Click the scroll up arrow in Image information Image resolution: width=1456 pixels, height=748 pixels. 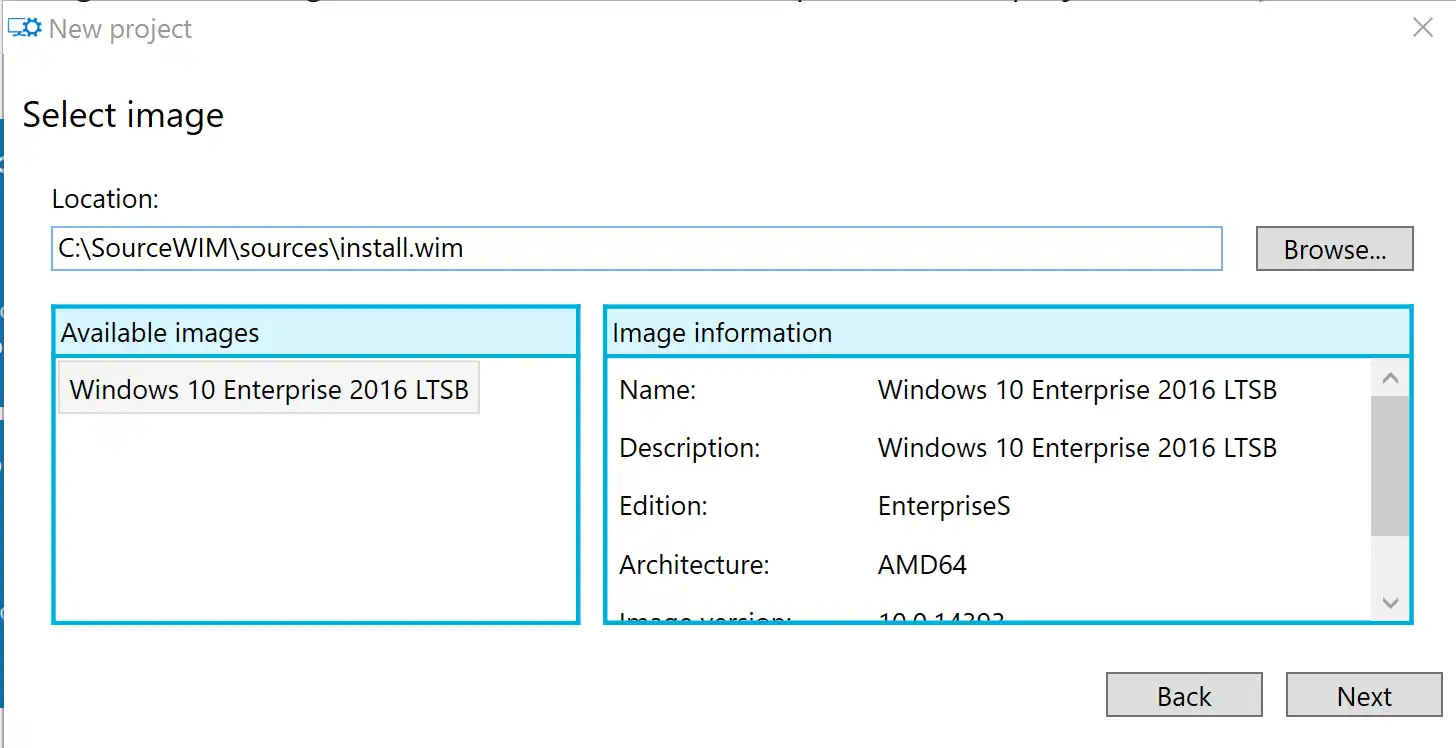(1390, 379)
